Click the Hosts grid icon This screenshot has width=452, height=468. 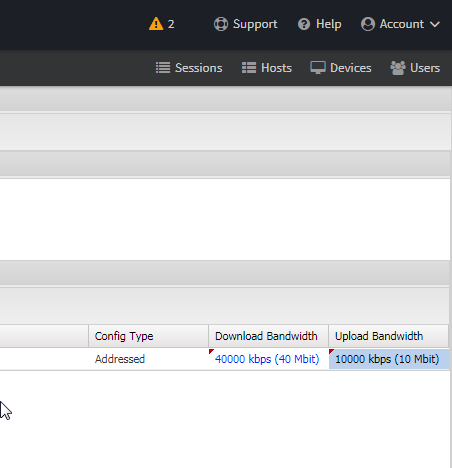coord(249,68)
